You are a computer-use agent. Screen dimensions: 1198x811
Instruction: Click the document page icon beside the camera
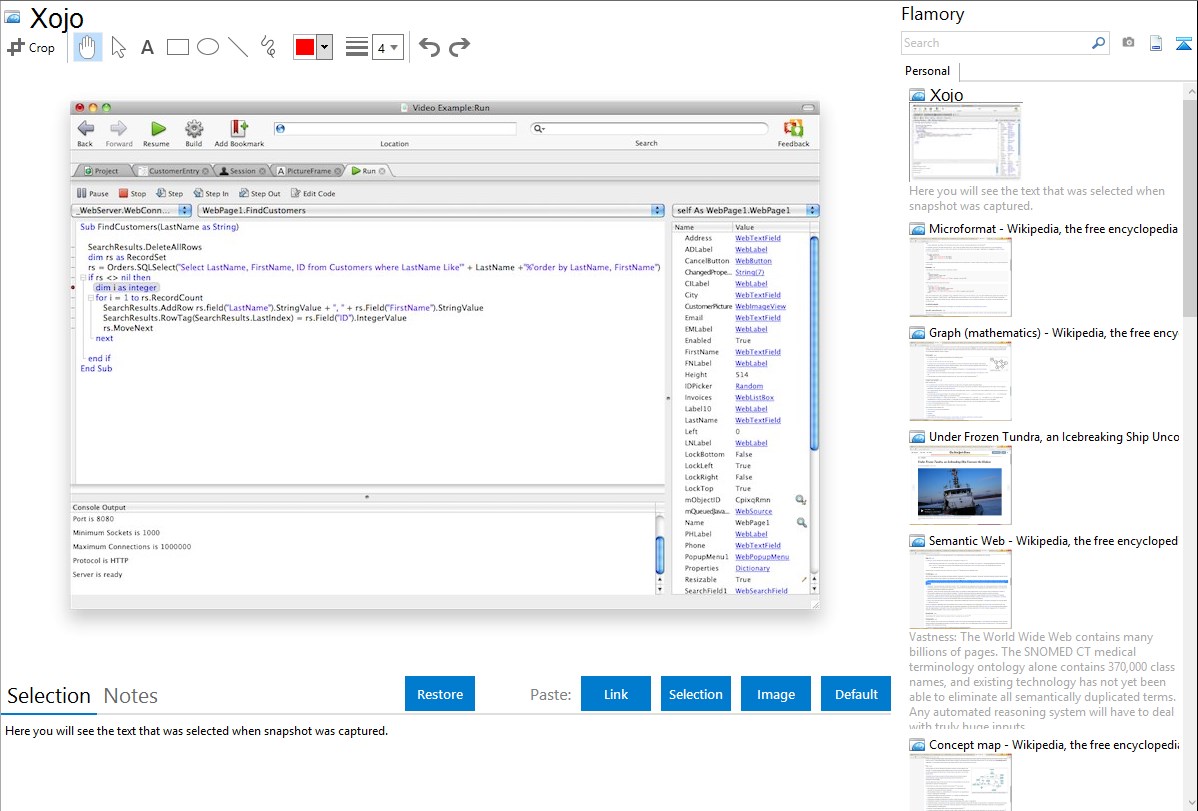coord(1156,43)
